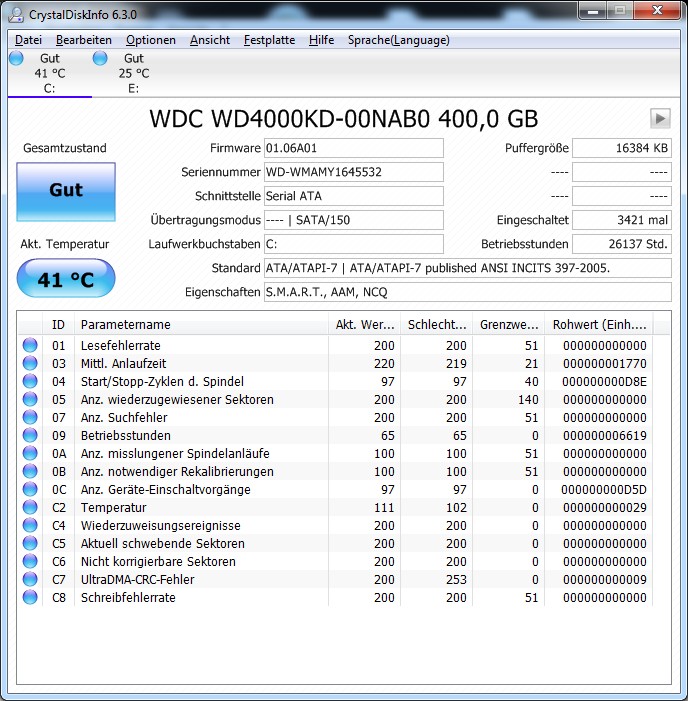Sort by the Parametername column header
The image size is (688, 701).
(x=201, y=325)
